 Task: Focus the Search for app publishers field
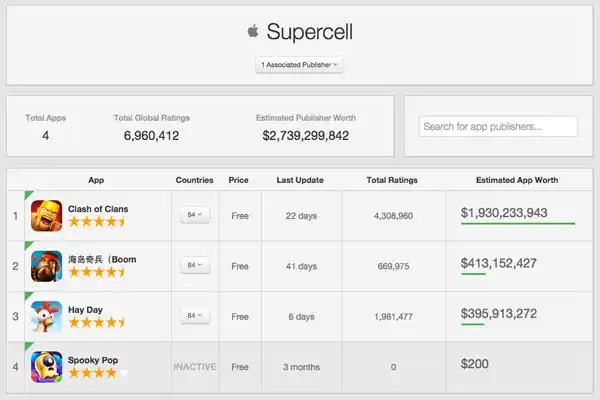click(498, 127)
